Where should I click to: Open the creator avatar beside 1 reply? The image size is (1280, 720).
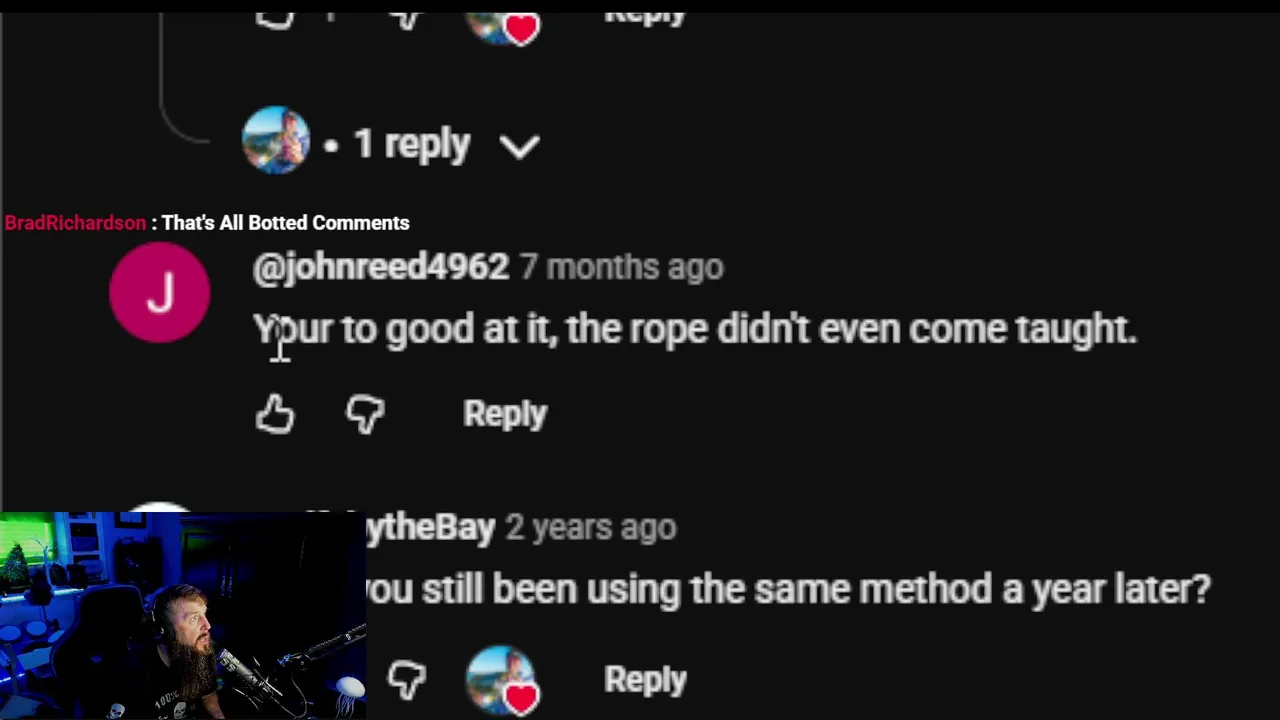coord(276,140)
